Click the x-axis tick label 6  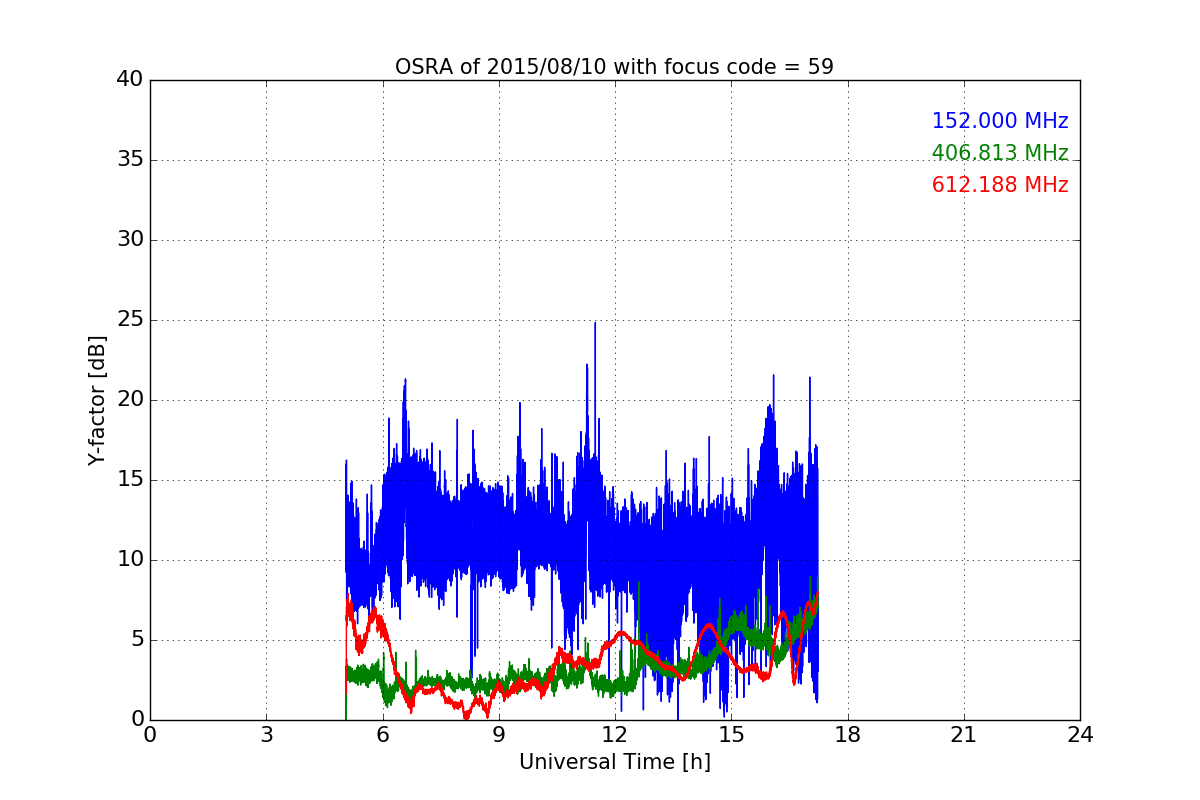[x=382, y=735]
